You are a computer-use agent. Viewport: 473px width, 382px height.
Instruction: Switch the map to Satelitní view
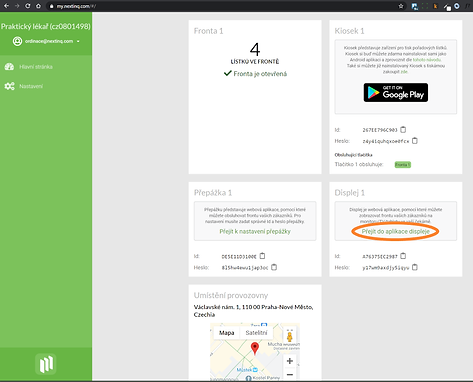[256, 333]
